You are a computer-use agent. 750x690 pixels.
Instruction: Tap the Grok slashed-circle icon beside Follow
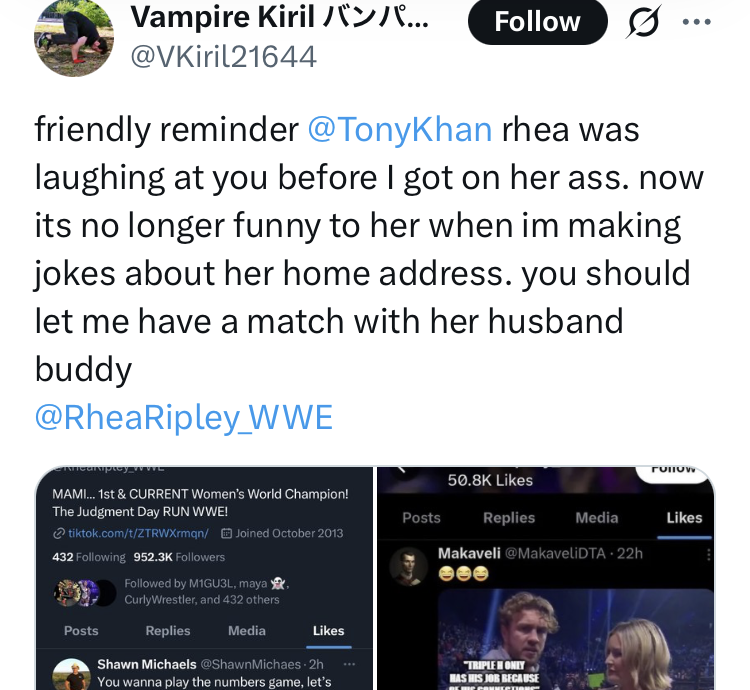(645, 21)
